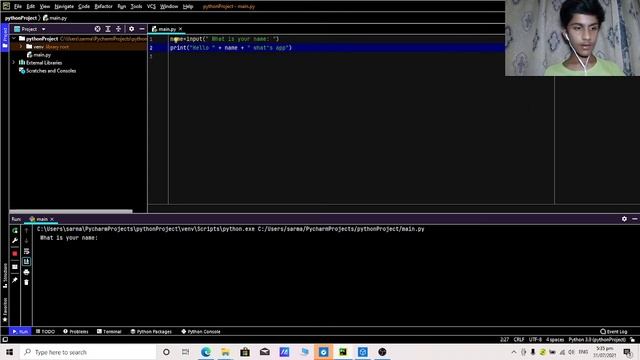This screenshot has height=360, width=640.
Task: Click the Rerun 'main' icon in Run panel
Action: [x=15, y=231]
